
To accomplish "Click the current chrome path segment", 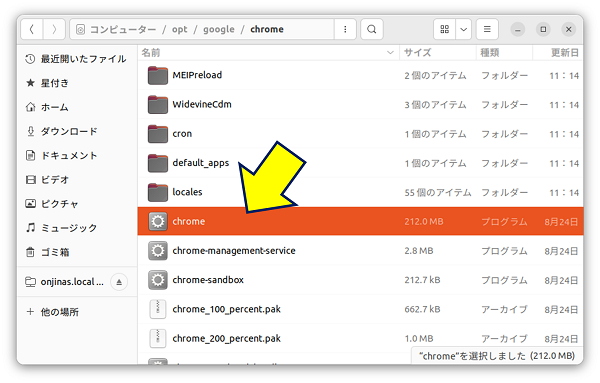I will point(267,29).
